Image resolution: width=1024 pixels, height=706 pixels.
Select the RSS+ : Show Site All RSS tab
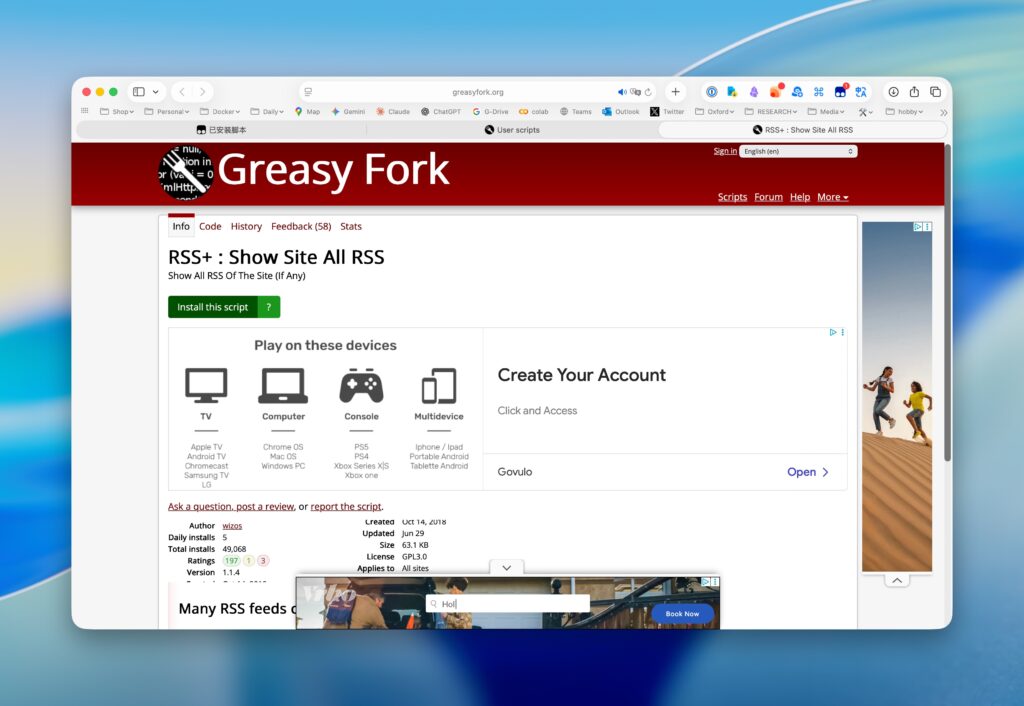(803, 130)
